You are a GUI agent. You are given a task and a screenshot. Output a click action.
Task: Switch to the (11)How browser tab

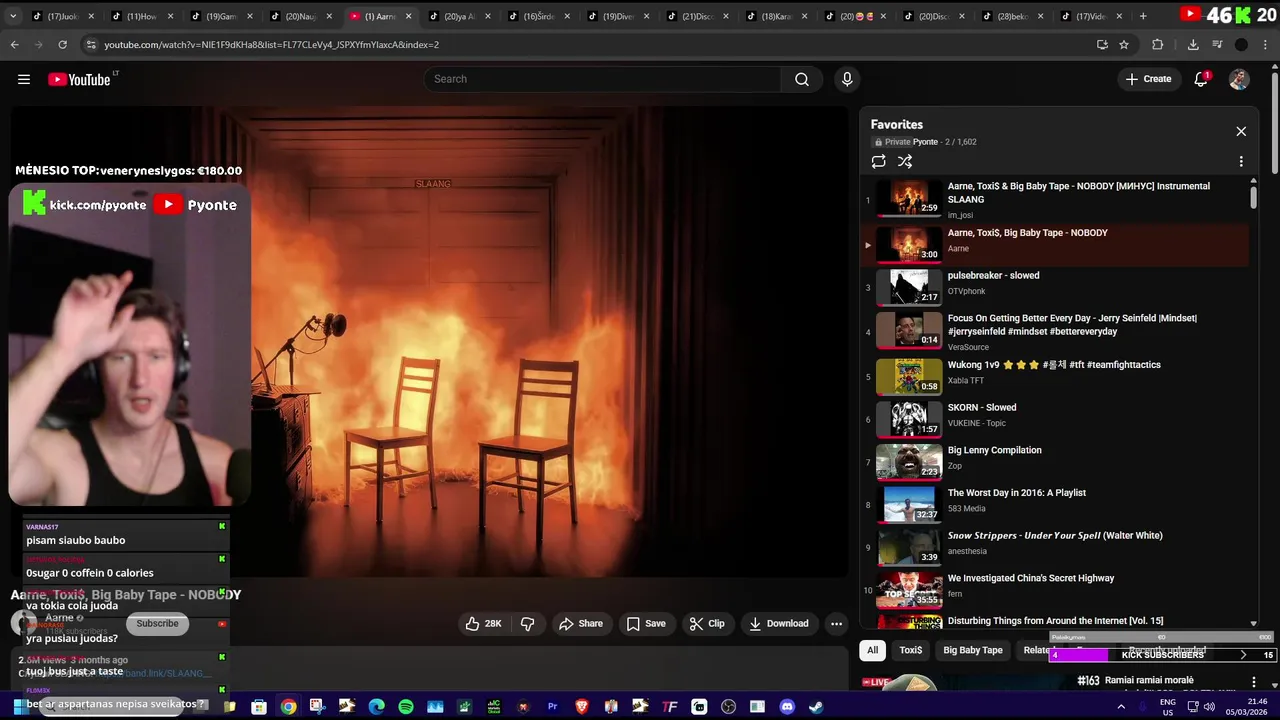[x=141, y=16]
